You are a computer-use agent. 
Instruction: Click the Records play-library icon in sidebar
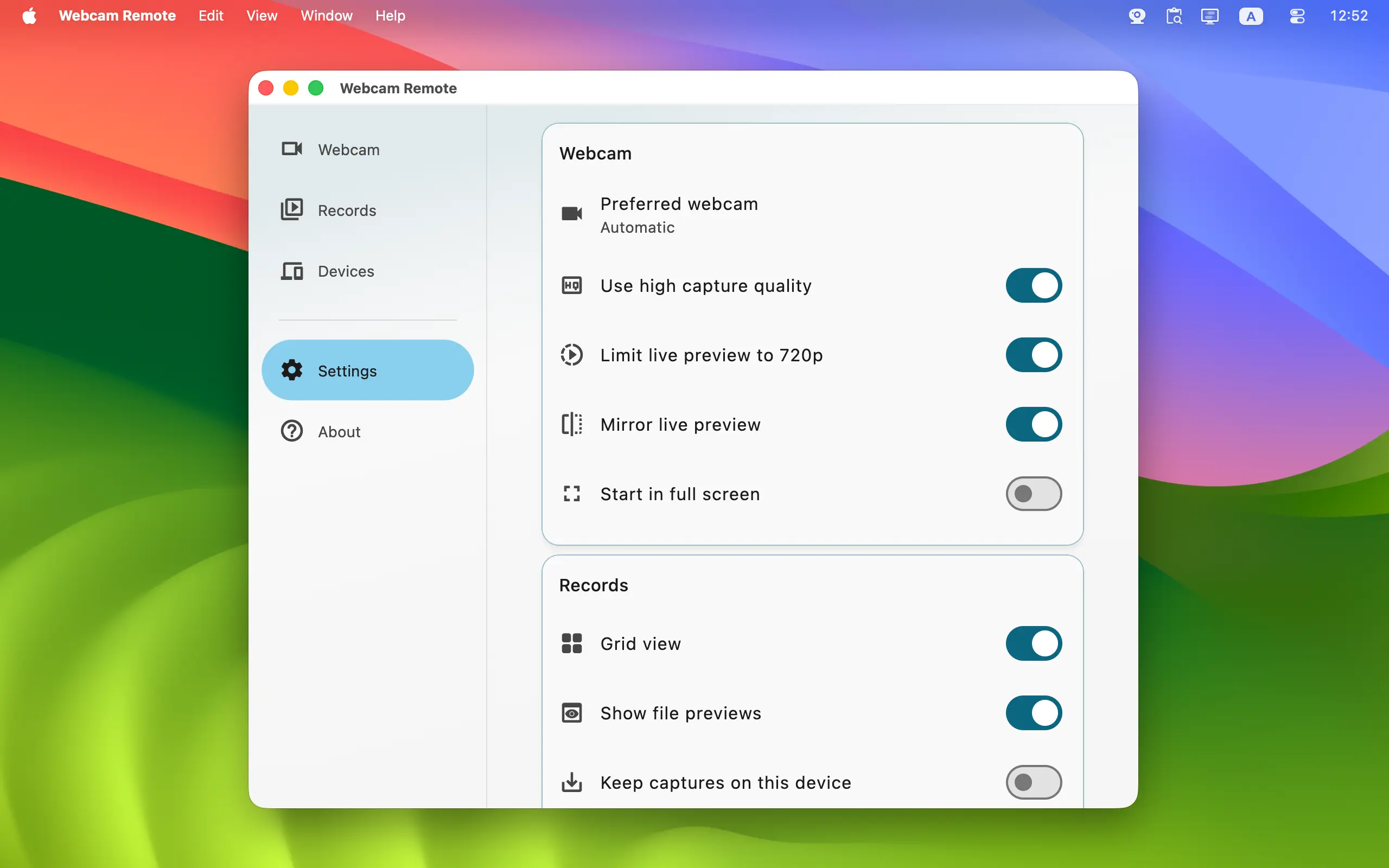click(x=291, y=209)
